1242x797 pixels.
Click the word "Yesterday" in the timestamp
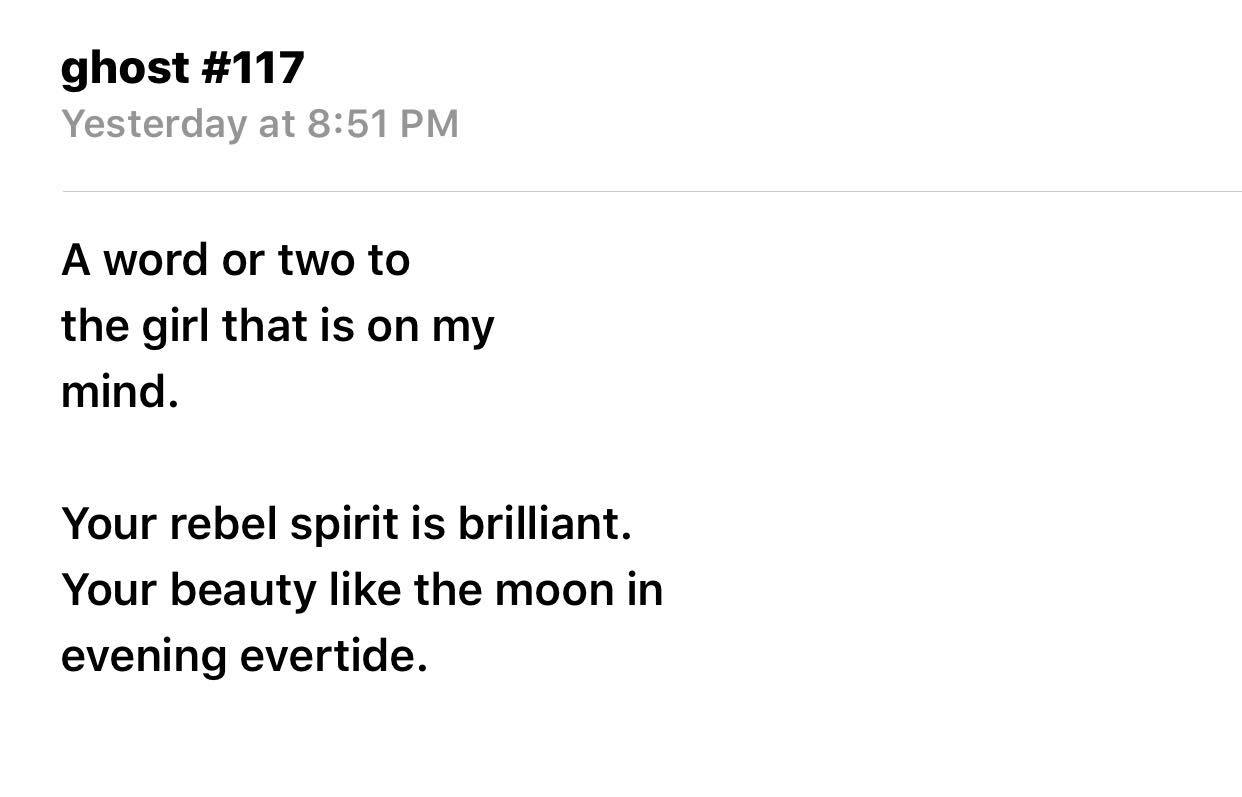pyautogui.click(x=153, y=124)
